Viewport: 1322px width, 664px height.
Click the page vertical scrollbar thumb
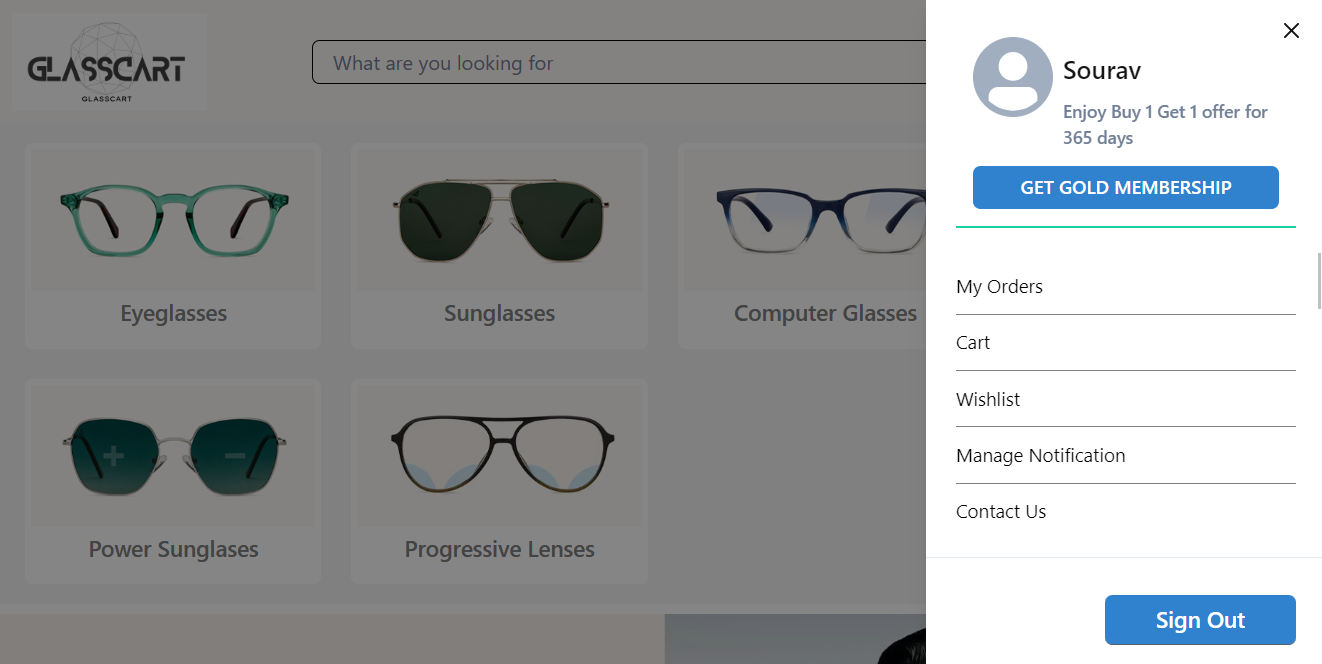(1319, 281)
